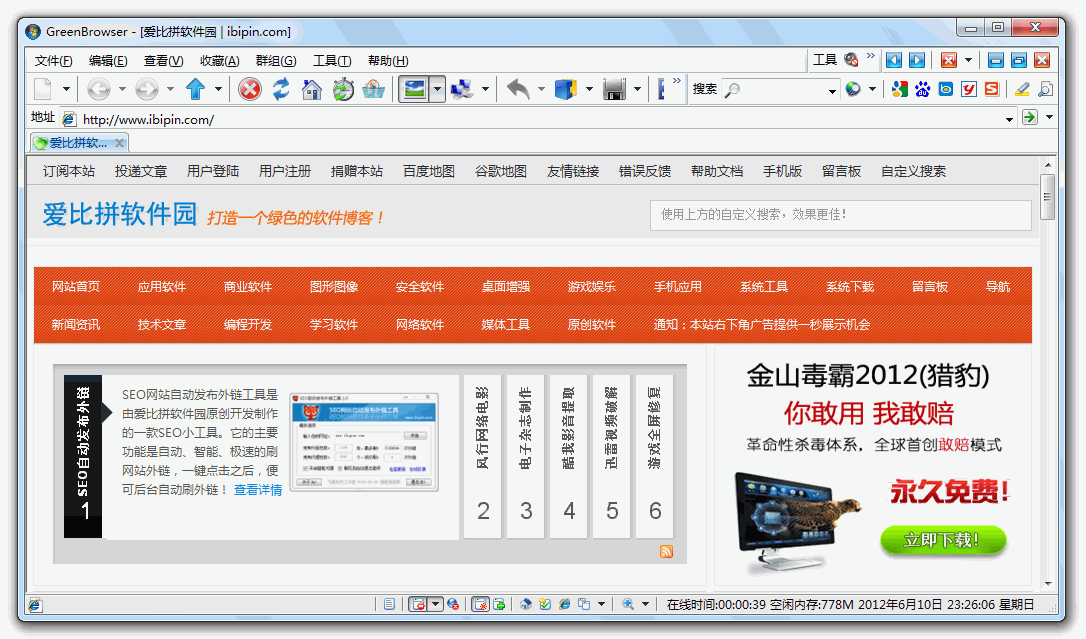1086x639 pixels.
Task: Open the 收藏(A) menu
Action: coord(220,61)
